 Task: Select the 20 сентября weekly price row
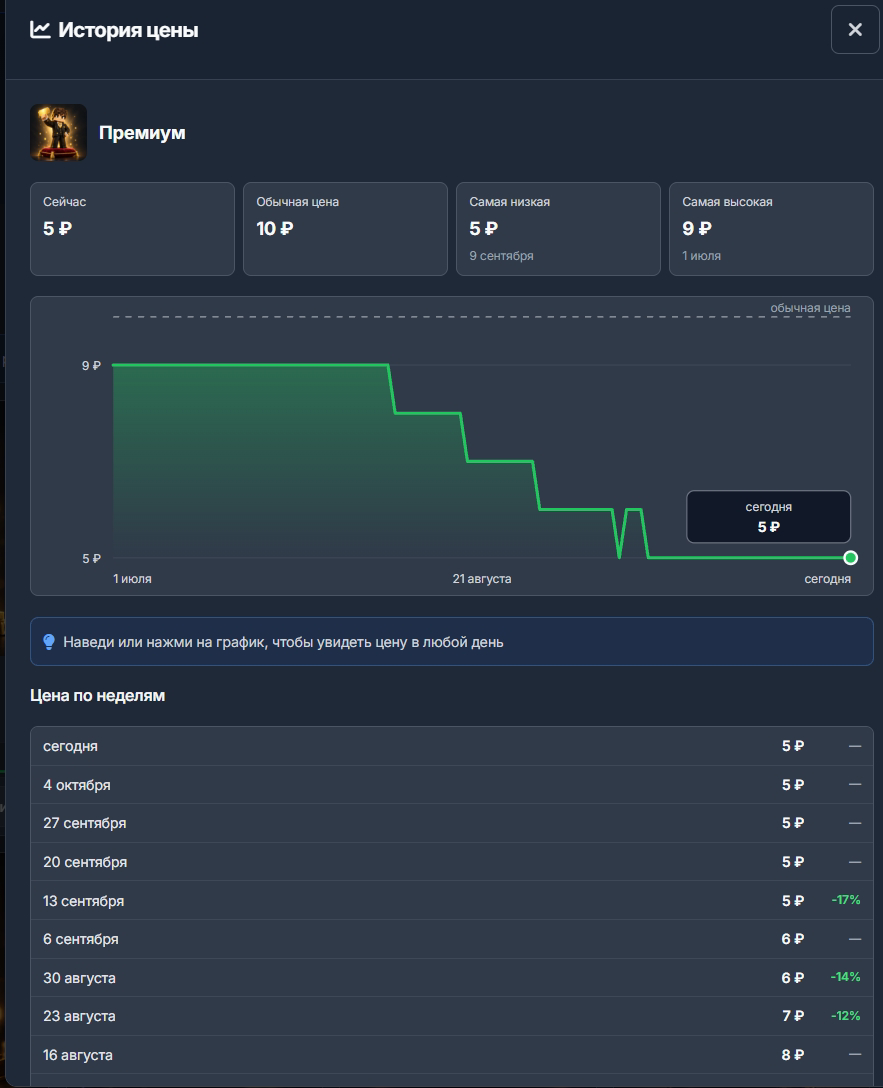pyautogui.click(x=452, y=862)
